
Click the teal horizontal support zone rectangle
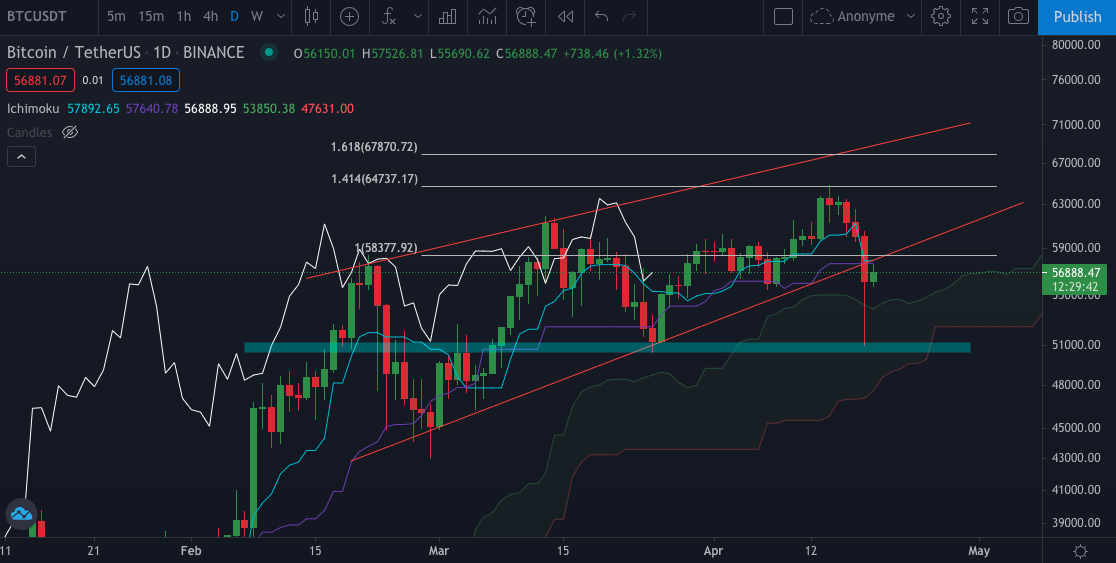click(606, 347)
